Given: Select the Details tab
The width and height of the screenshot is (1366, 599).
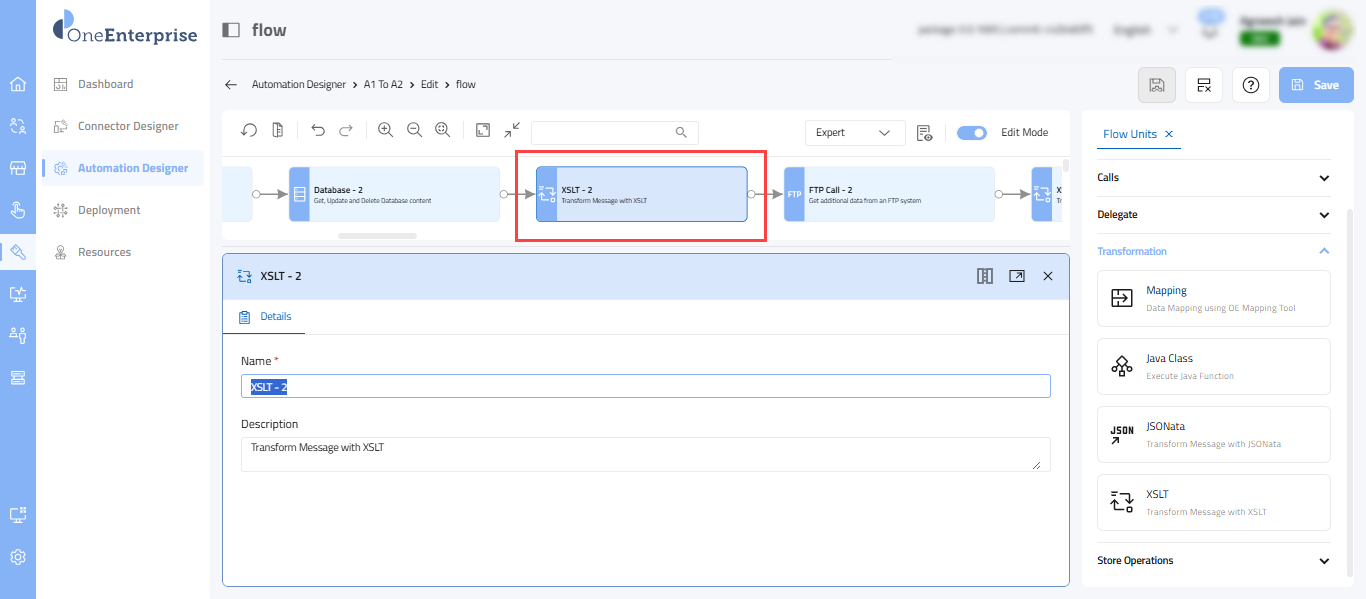Looking at the screenshot, I should [275, 316].
